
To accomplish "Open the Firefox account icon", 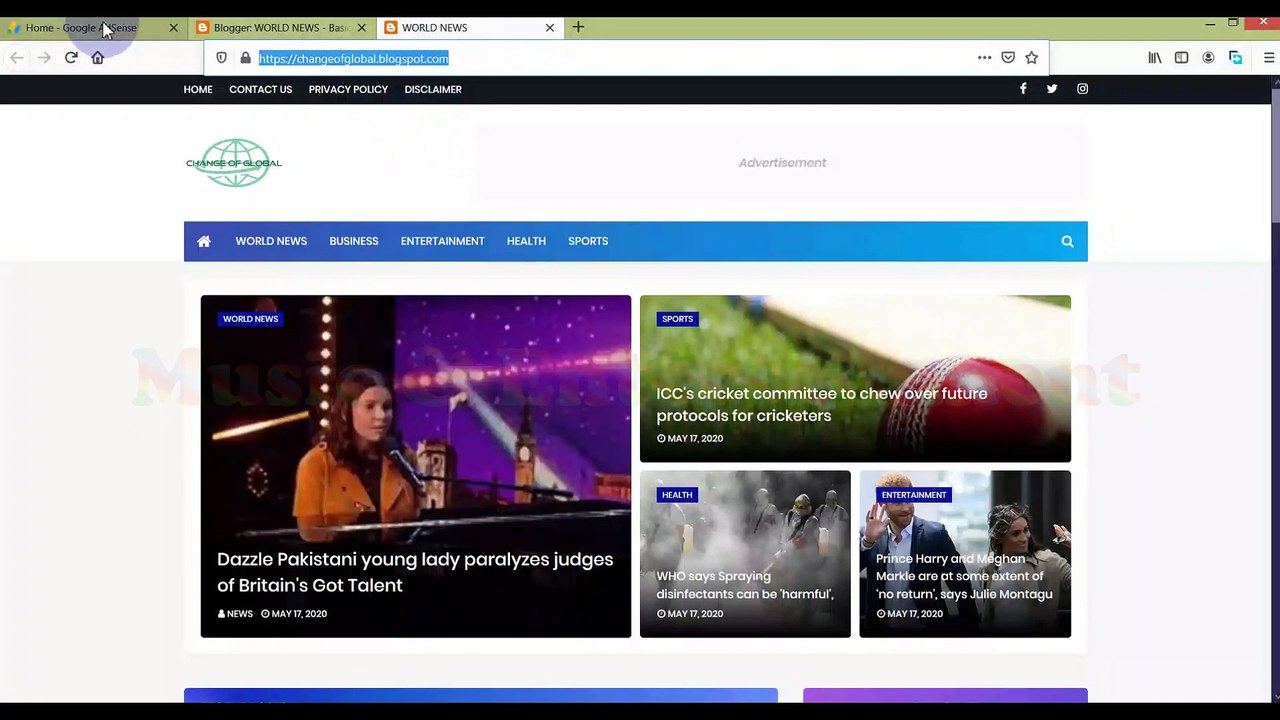I will (x=1208, y=58).
